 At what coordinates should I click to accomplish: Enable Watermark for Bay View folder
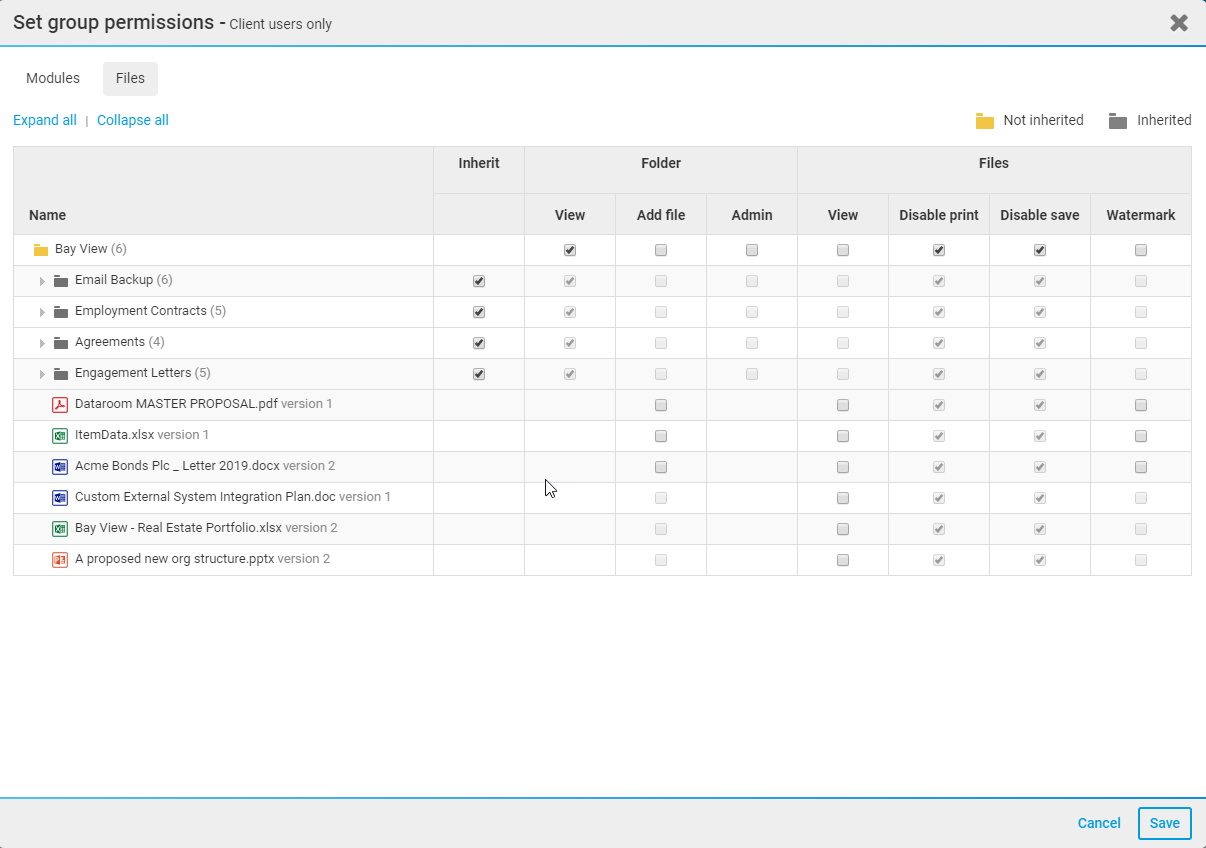(x=1141, y=251)
